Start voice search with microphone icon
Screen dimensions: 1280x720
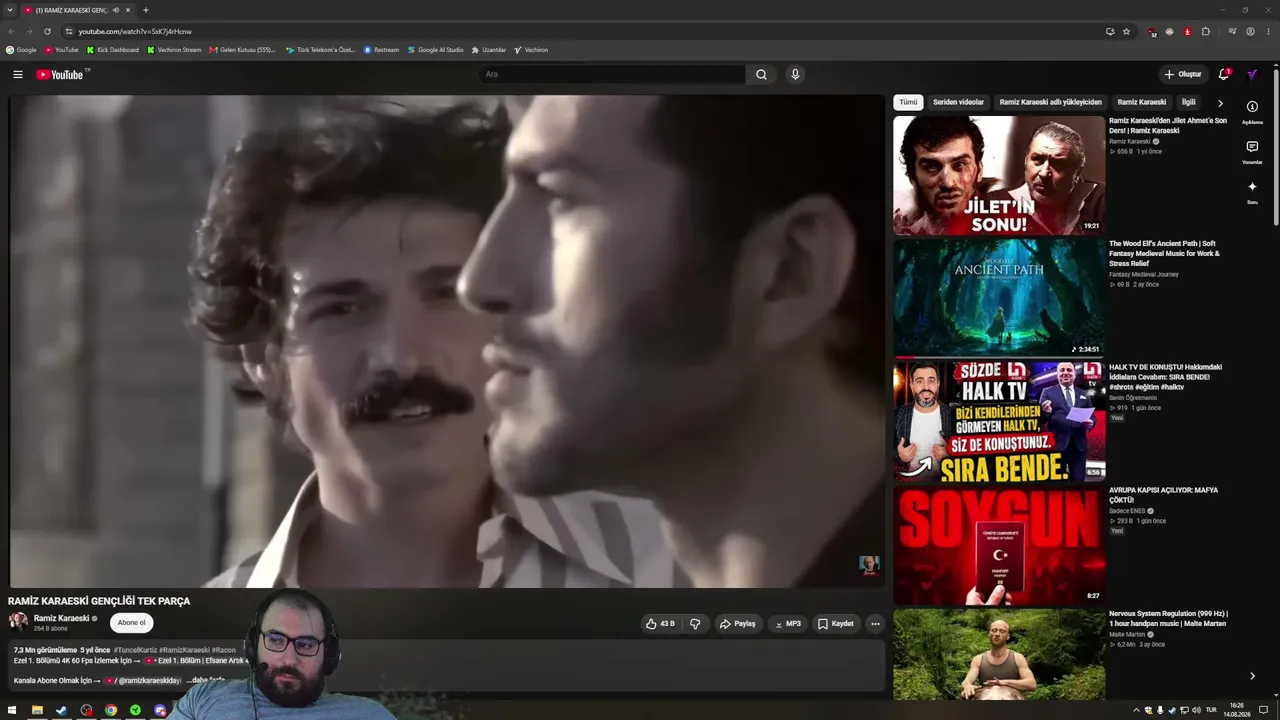pyautogui.click(x=795, y=74)
